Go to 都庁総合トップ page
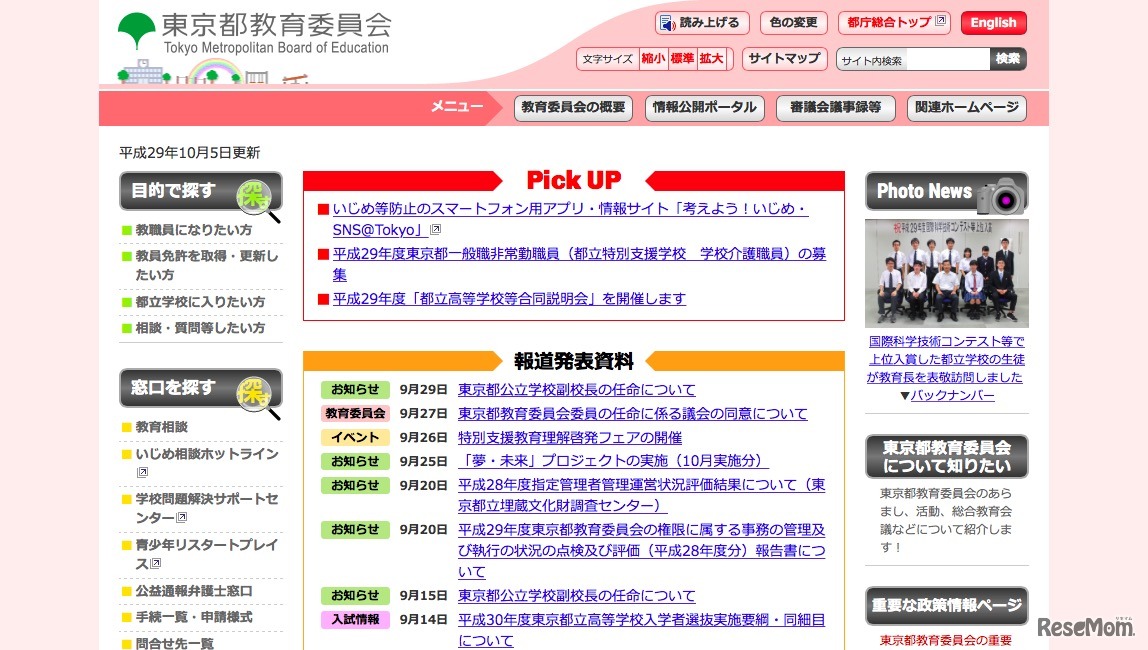1148x650 pixels. tap(893, 23)
